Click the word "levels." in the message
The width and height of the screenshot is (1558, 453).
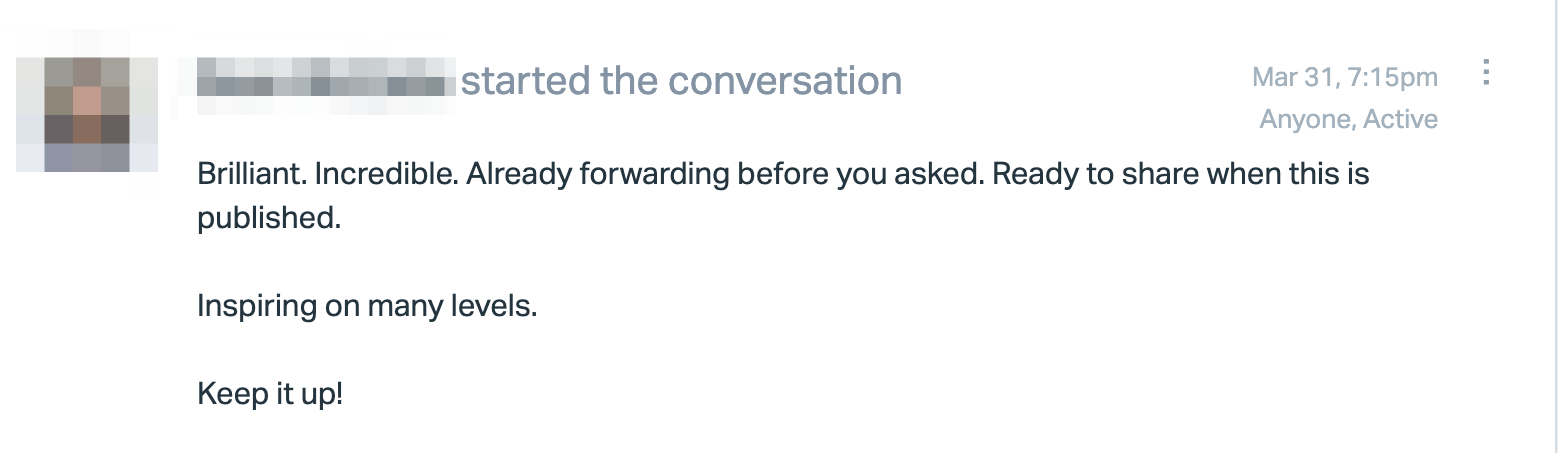coord(500,305)
